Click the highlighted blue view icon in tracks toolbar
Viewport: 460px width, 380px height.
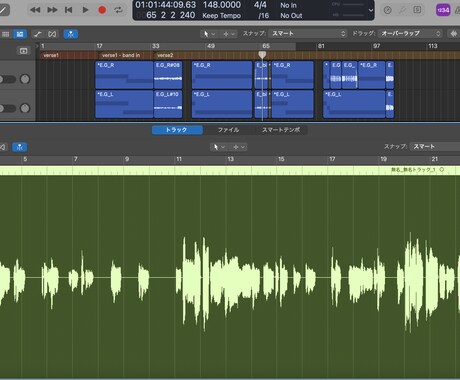[20, 34]
